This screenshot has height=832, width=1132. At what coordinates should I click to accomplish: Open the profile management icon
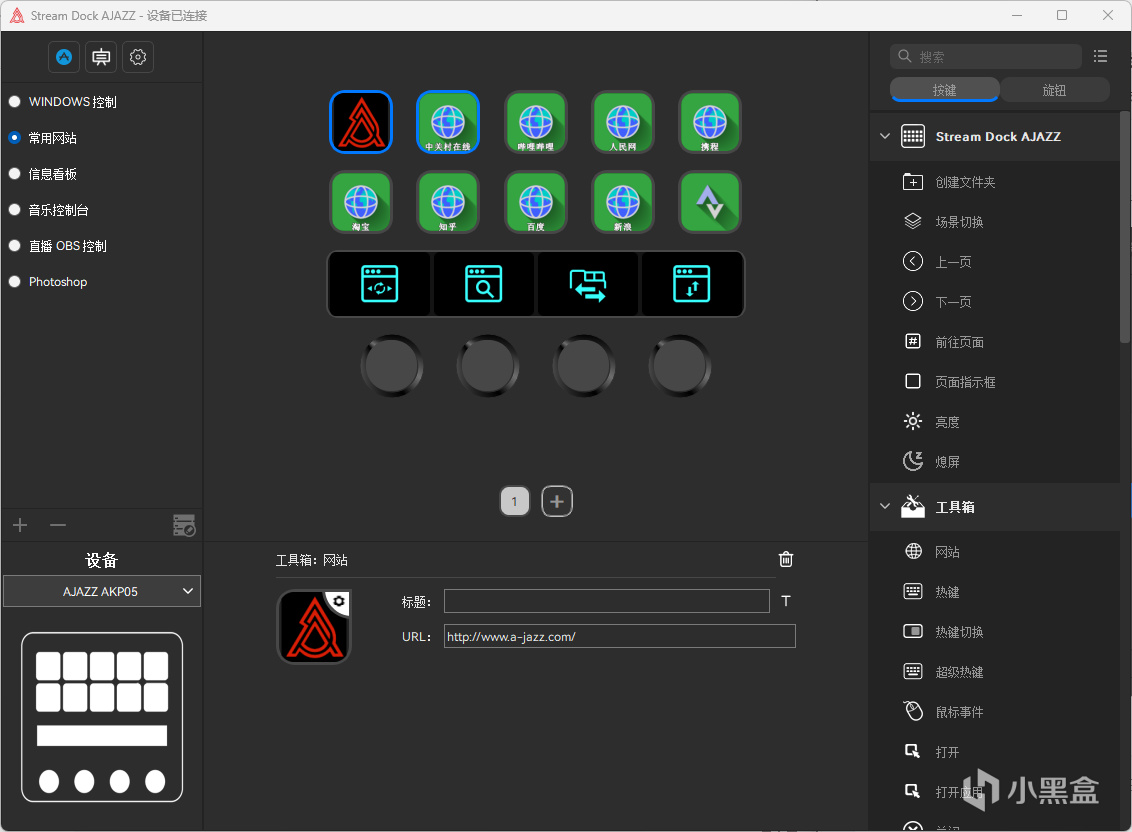pyautogui.click(x=184, y=526)
